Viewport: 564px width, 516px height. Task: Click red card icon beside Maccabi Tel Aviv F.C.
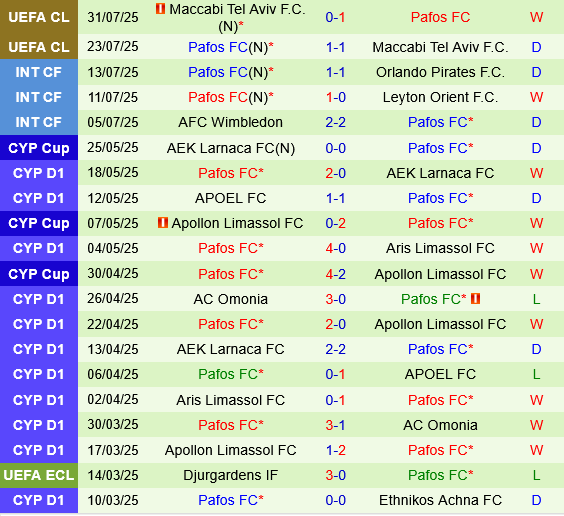pyautogui.click(x=160, y=9)
